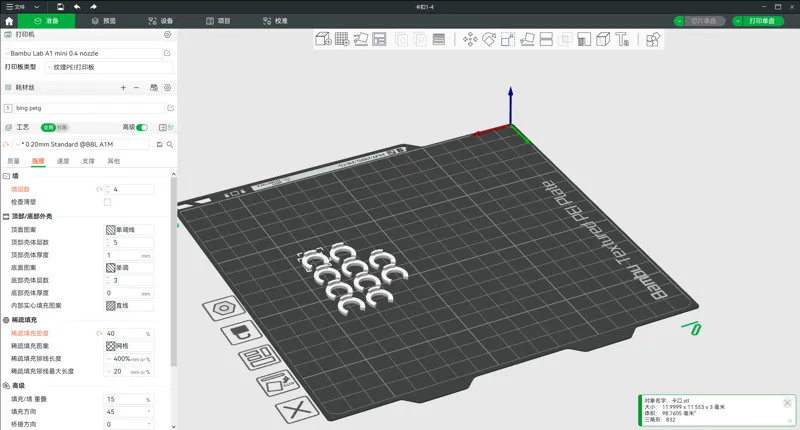Select the Scale tool
Image resolution: width=800 pixels, height=430 pixels.
508,39
